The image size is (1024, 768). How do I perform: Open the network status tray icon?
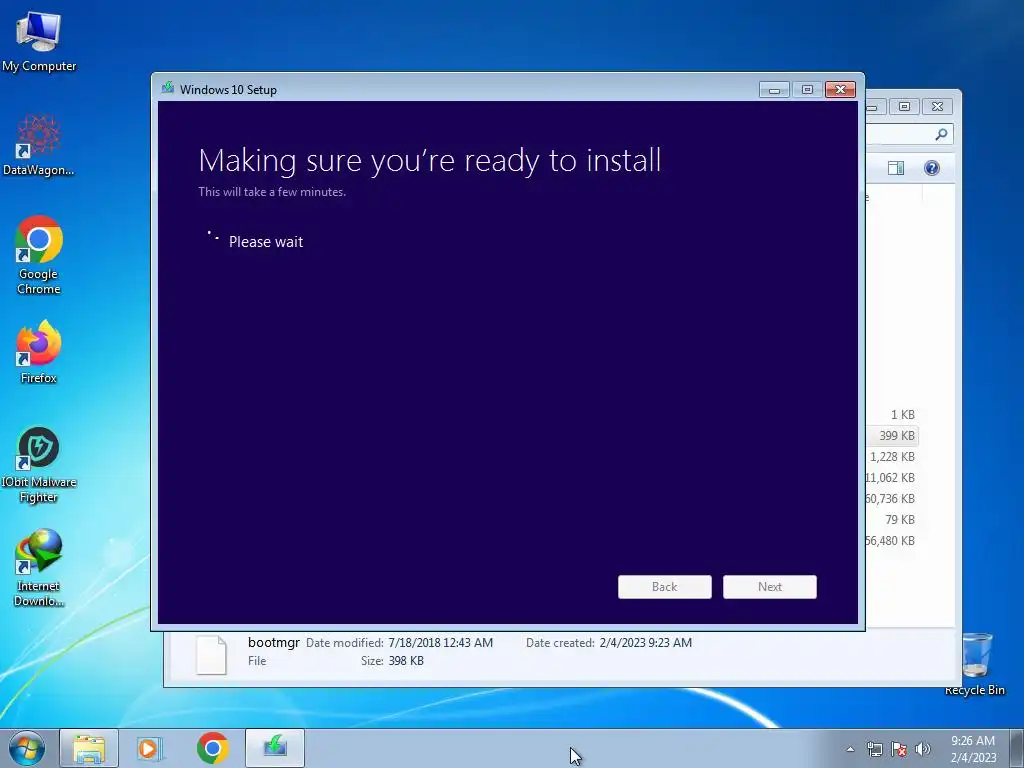(874, 749)
